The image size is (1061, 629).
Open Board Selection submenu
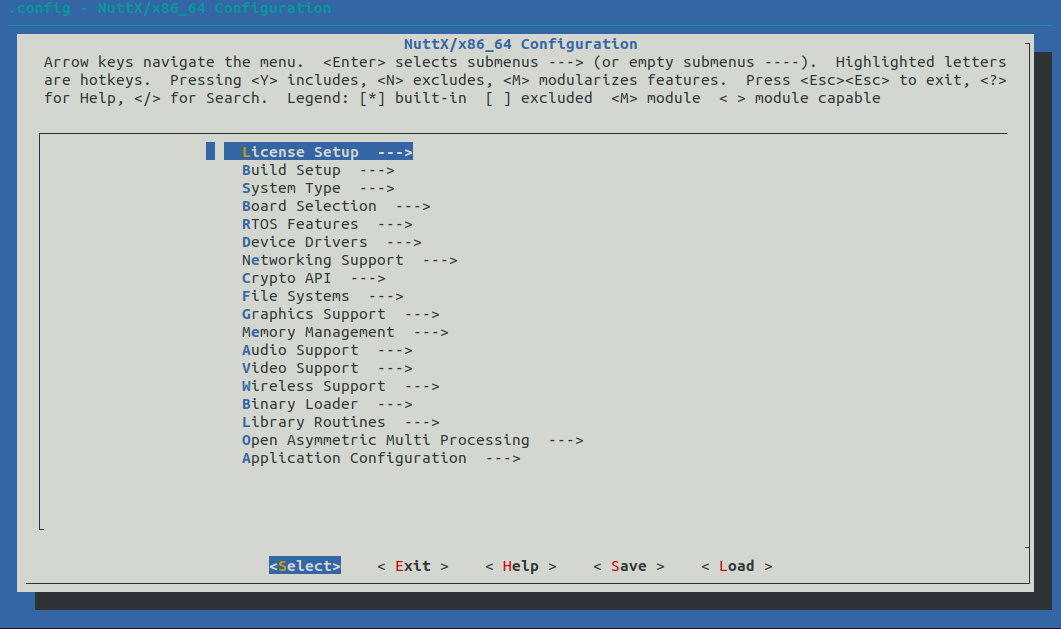pos(336,206)
